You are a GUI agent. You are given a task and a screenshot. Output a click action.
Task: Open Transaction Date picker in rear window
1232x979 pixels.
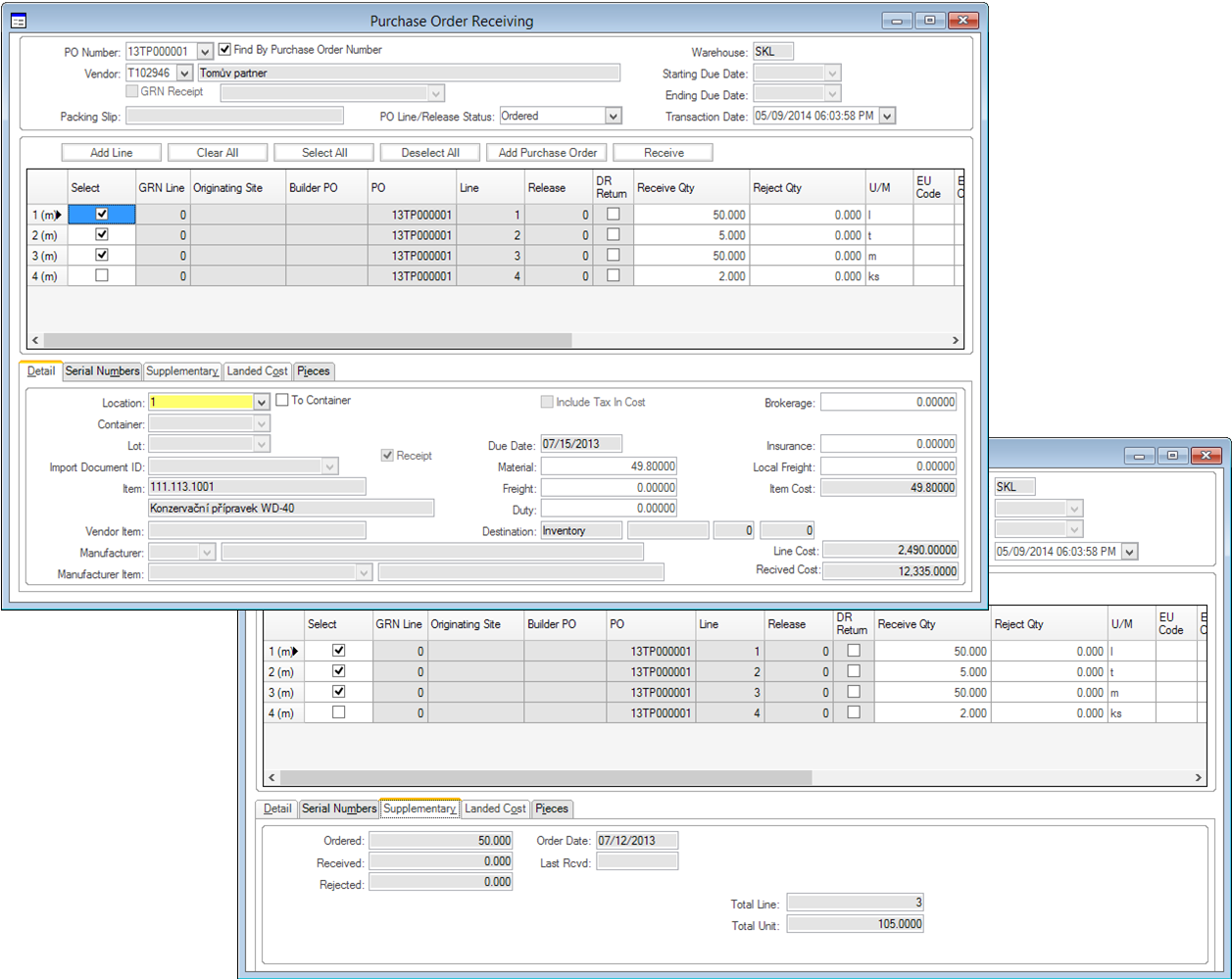tap(1129, 552)
